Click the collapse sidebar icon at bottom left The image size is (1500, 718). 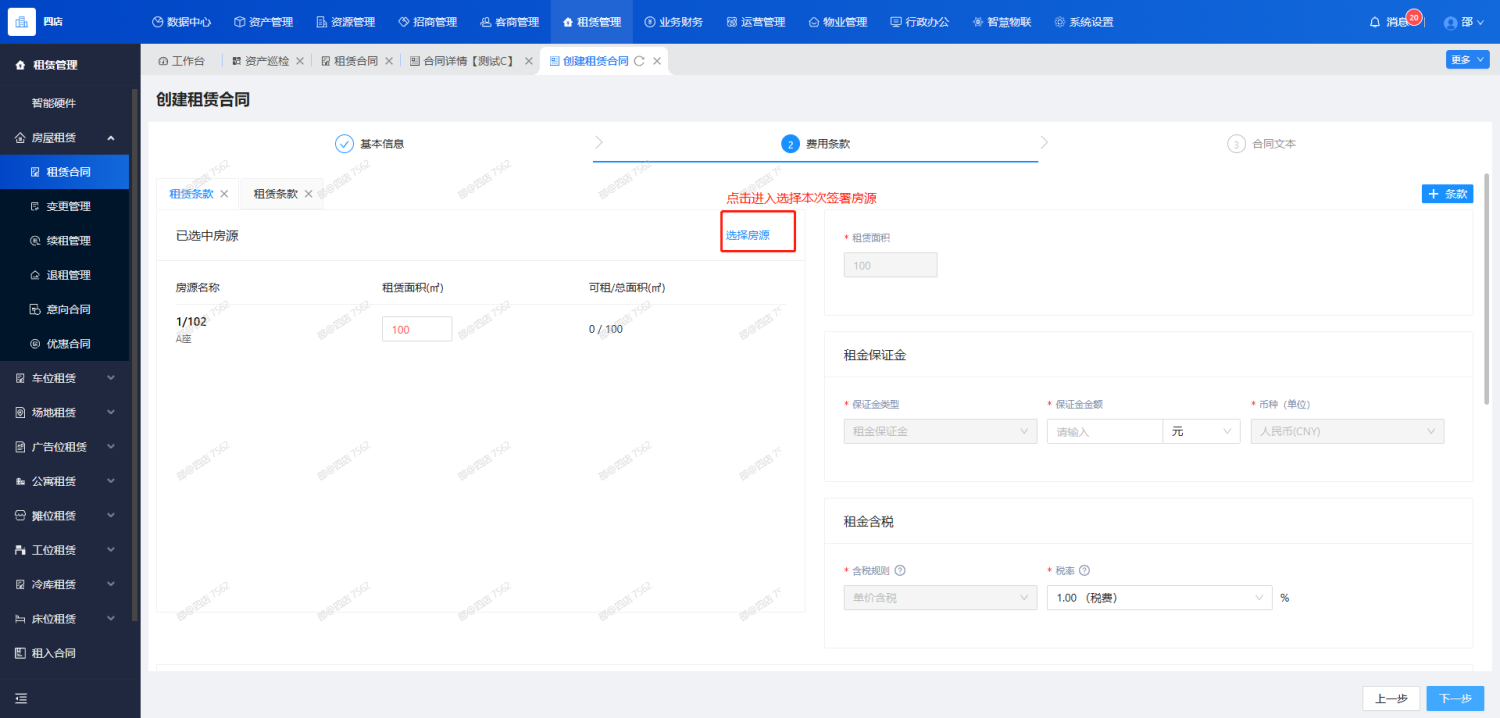coord(21,698)
